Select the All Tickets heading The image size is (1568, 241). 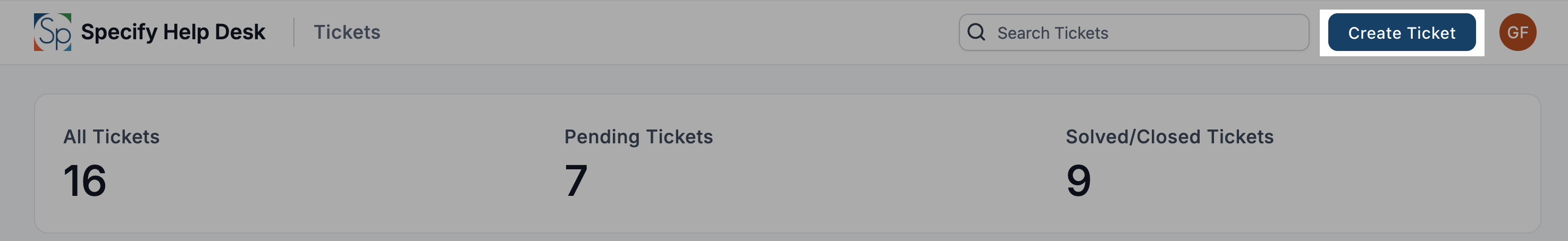point(112,137)
